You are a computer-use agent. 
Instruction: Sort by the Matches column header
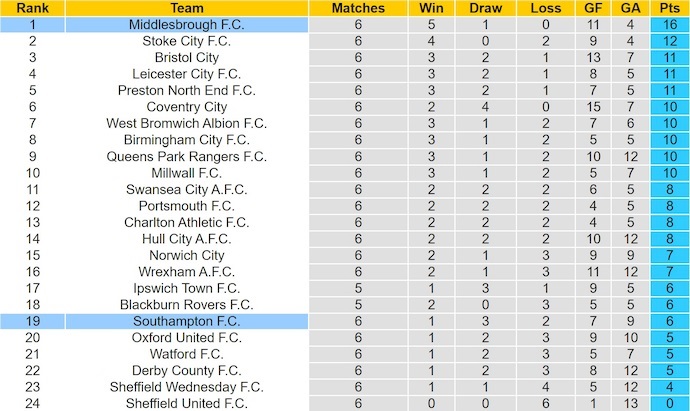(357, 8)
